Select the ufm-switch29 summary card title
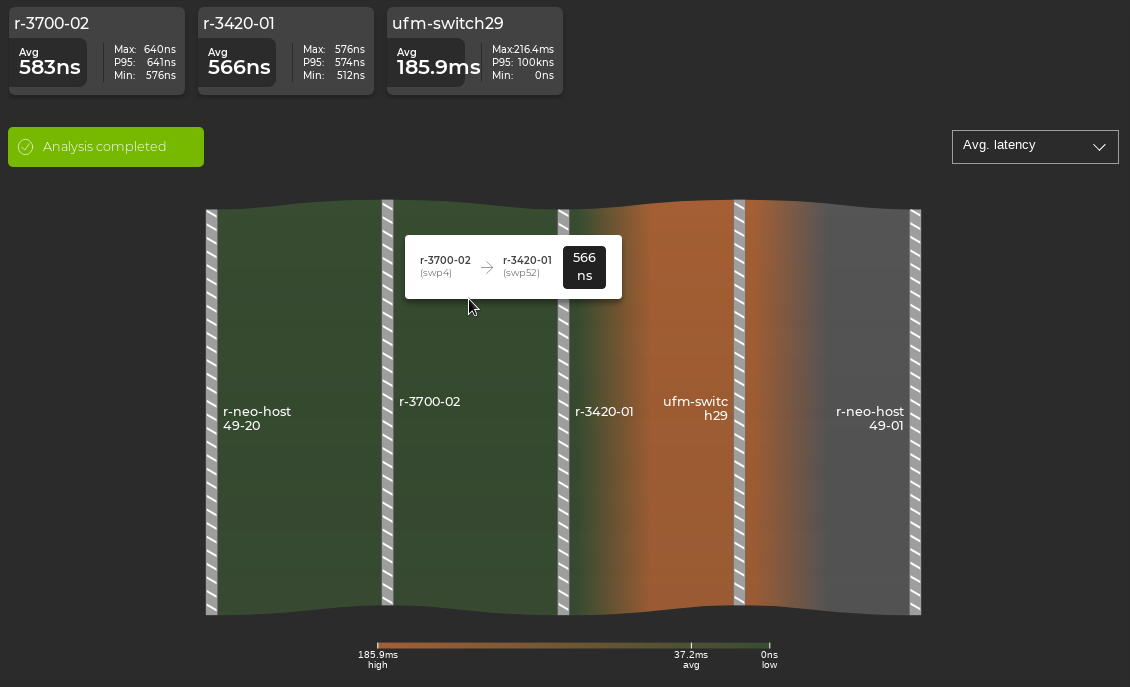 (447, 23)
